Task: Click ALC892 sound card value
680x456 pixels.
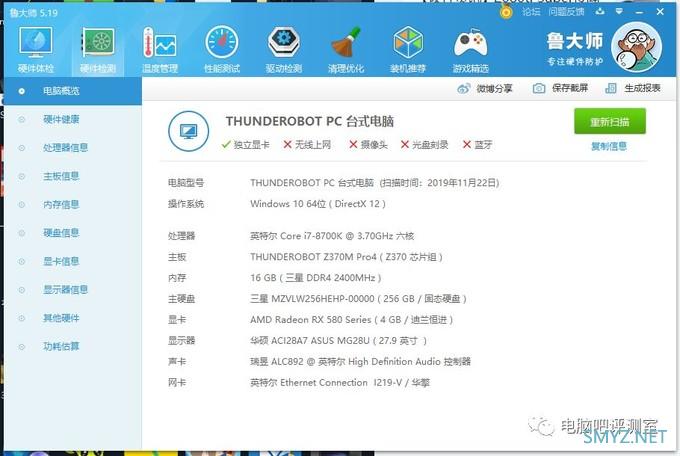Action: pos(360,361)
